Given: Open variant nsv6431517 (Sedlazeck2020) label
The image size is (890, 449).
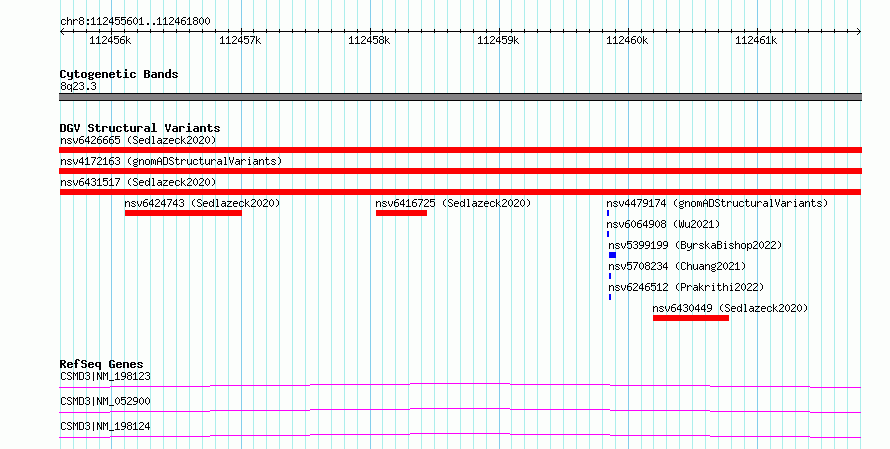Looking at the screenshot, I should pos(138,182).
